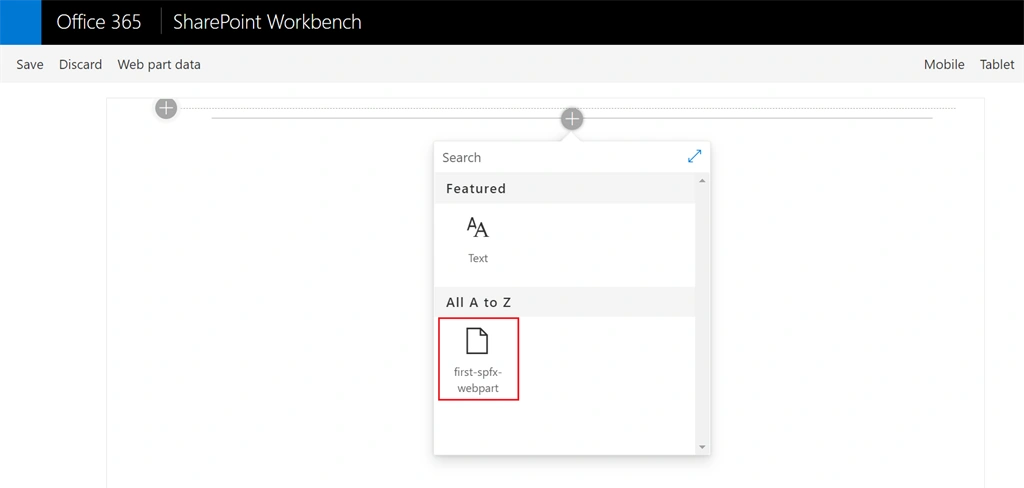1024x488 pixels.
Task: Click the first-spfx-webpart label
Action: (477, 381)
